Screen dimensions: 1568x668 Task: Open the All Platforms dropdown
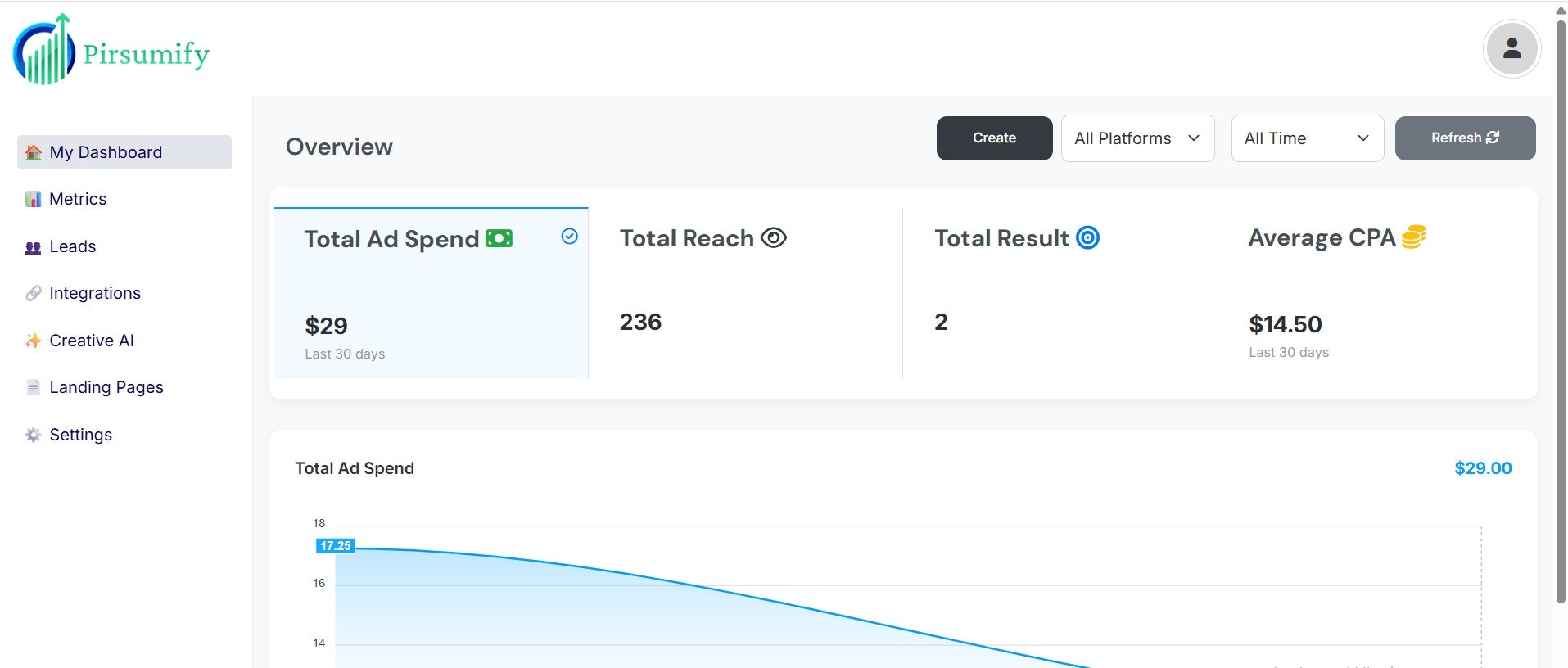coord(1137,138)
